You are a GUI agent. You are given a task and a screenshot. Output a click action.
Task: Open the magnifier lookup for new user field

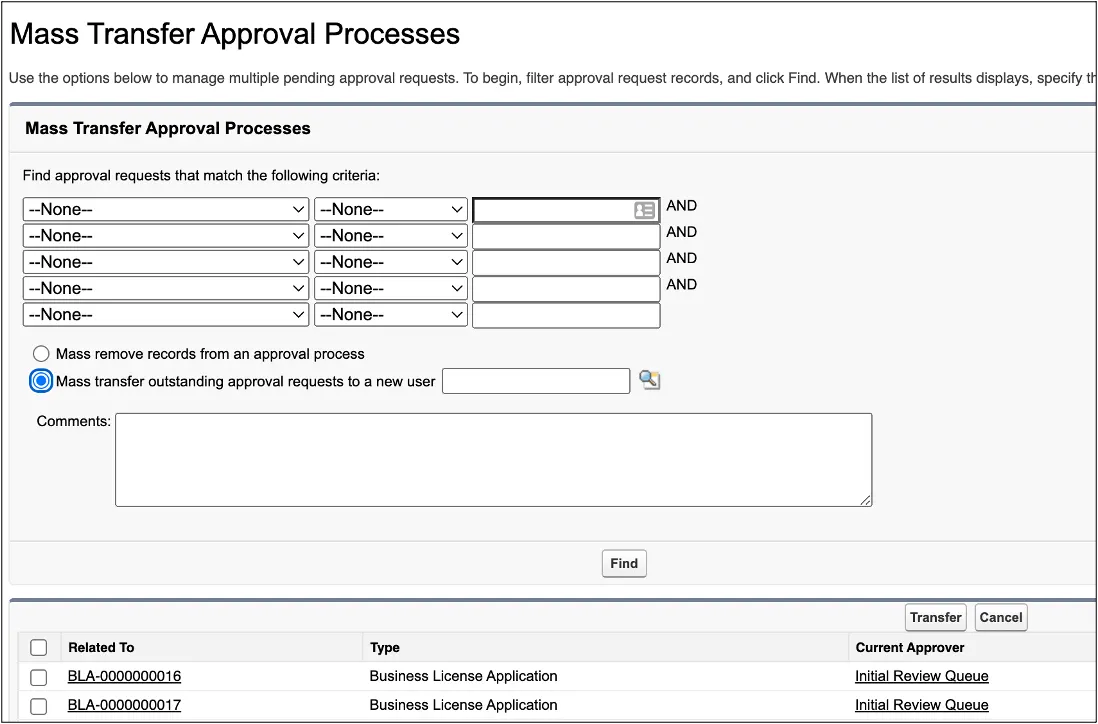coord(649,380)
